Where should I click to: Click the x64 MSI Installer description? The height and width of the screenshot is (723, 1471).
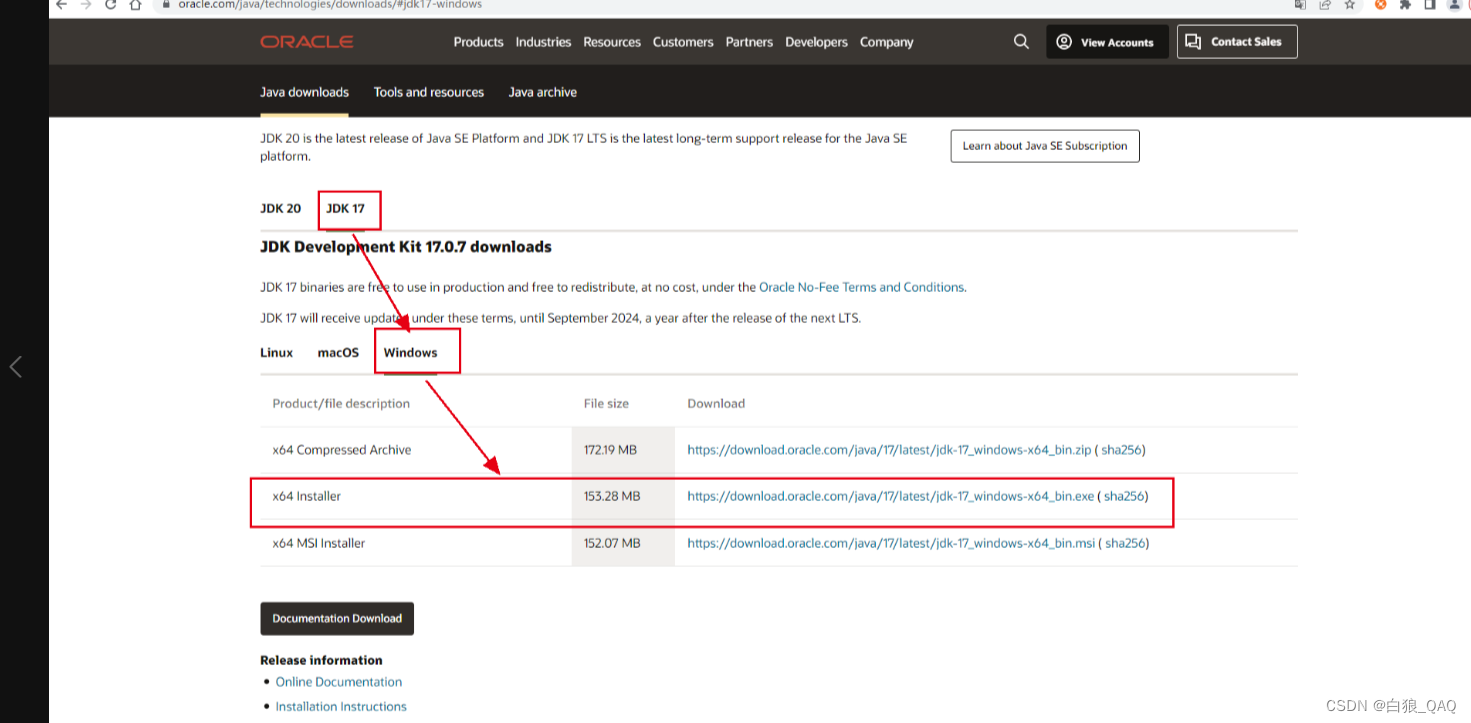pyautogui.click(x=319, y=543)
